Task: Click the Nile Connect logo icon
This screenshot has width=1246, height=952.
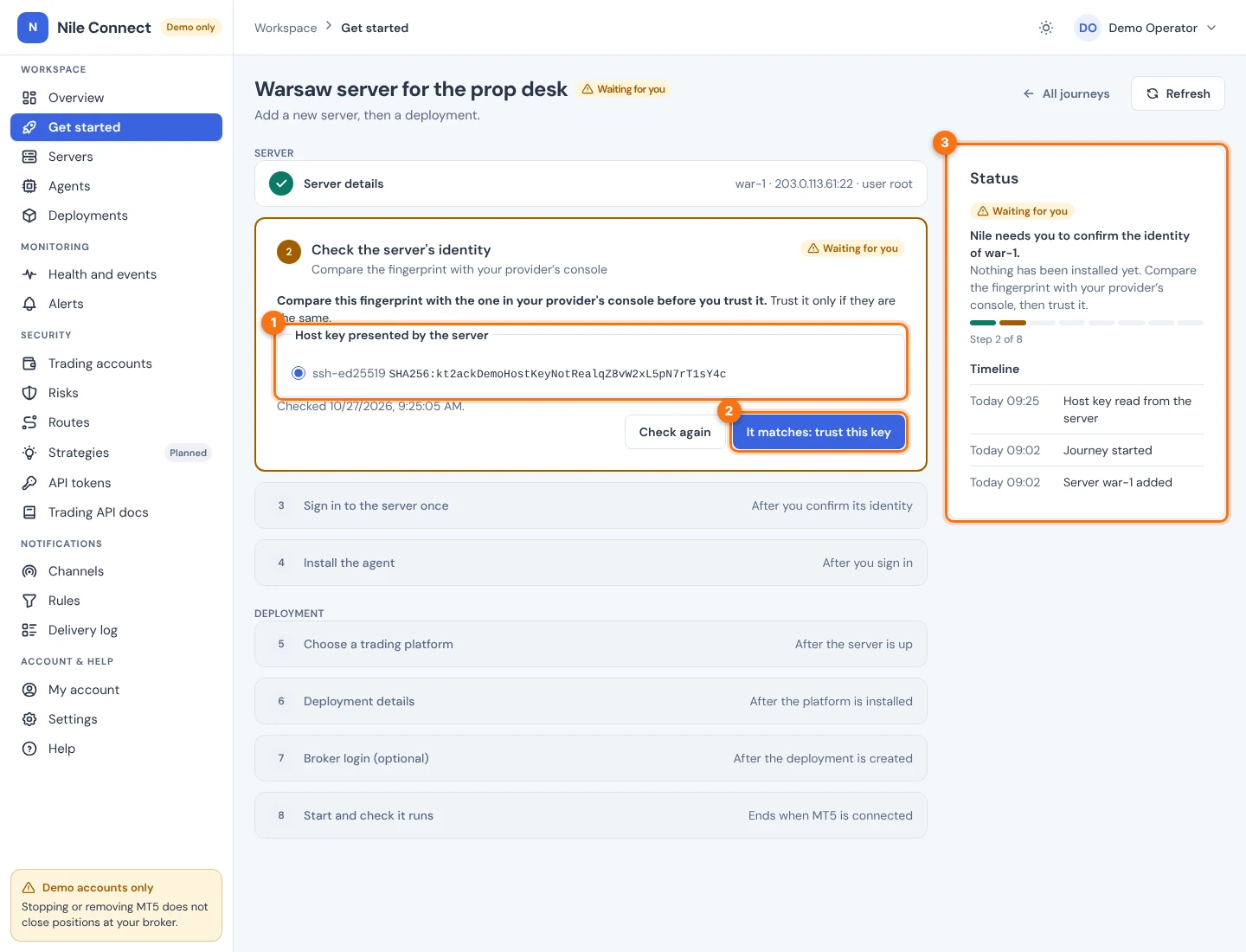Action: tap(33, 28)
